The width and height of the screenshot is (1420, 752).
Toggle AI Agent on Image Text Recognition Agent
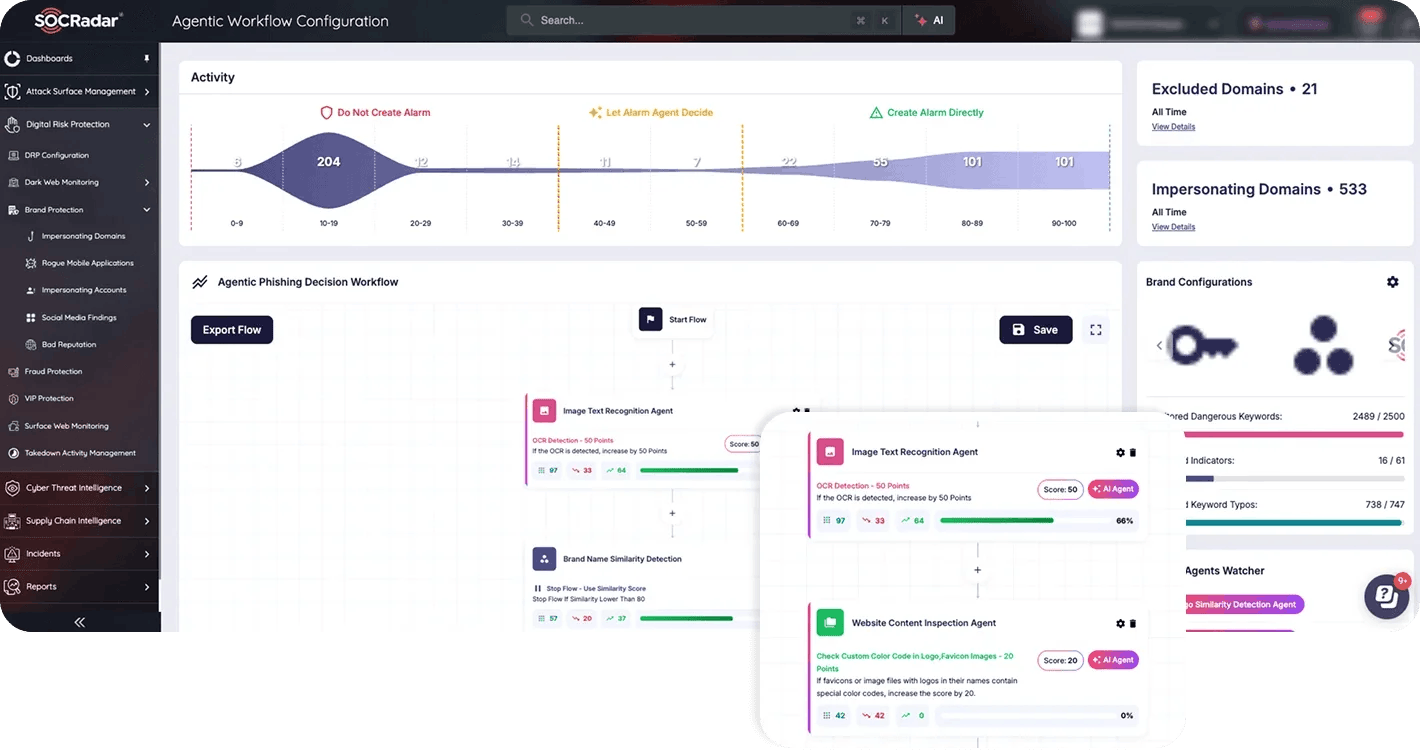click(1113, 489)
